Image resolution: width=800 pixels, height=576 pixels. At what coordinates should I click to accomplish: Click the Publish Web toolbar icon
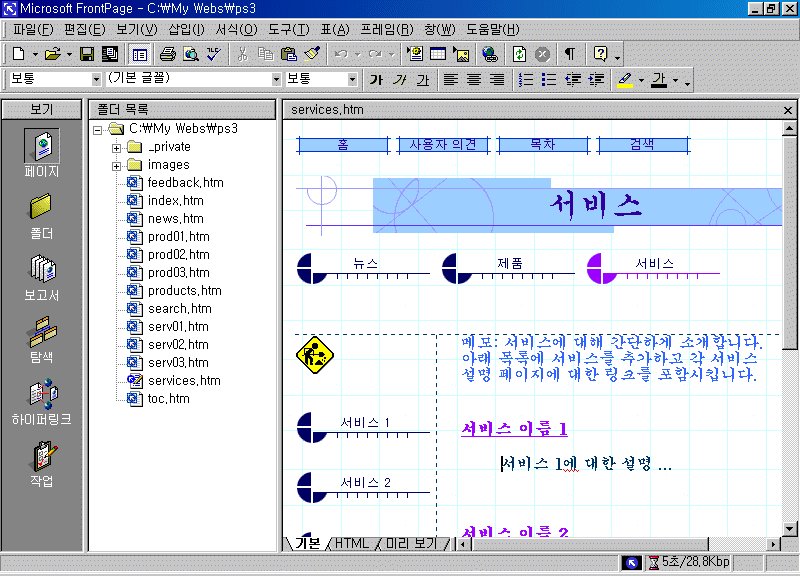tap(110, 54)
